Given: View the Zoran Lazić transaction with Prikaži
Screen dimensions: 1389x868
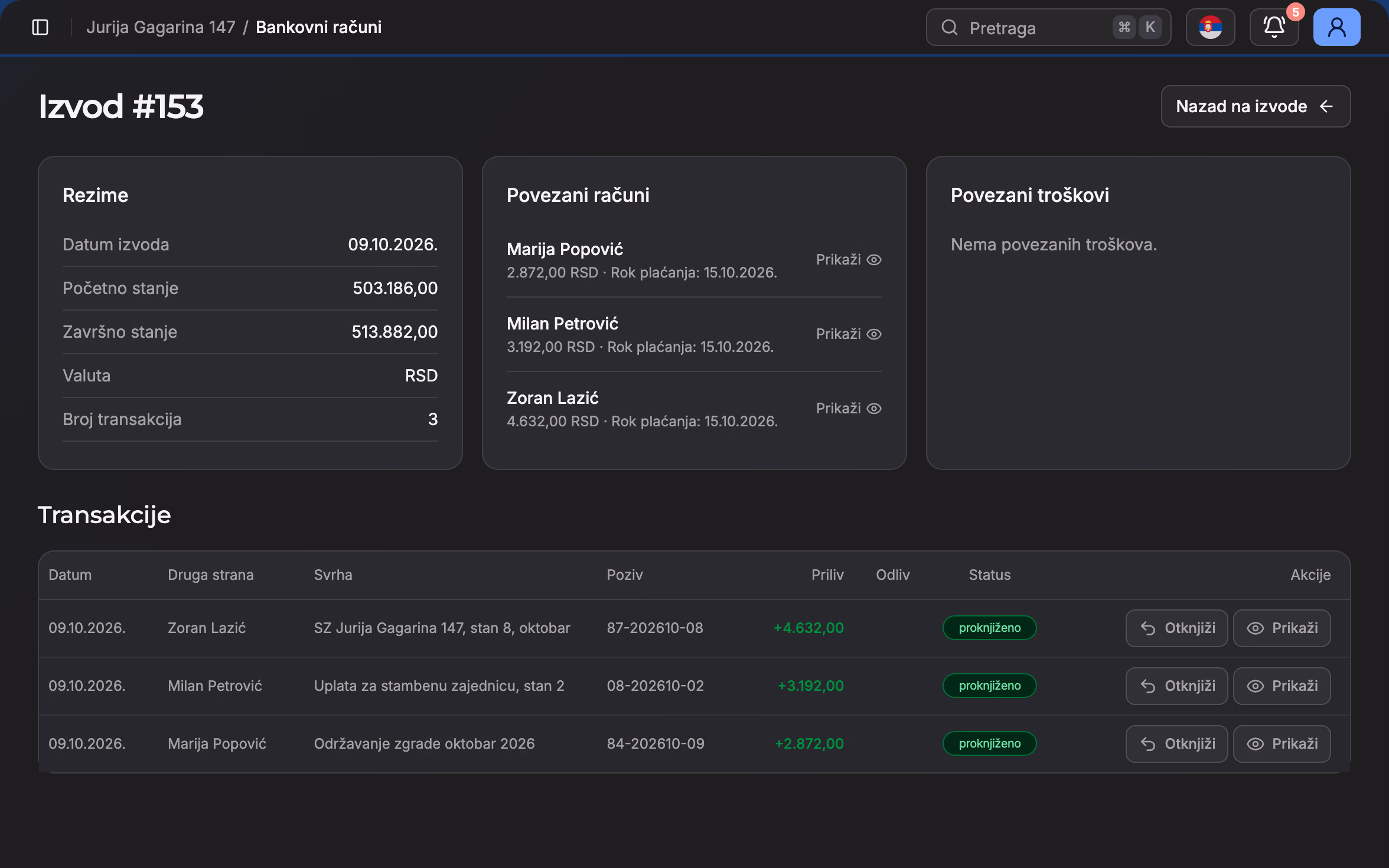Looking at the screenshot, I should click(x=1282, y=628).
